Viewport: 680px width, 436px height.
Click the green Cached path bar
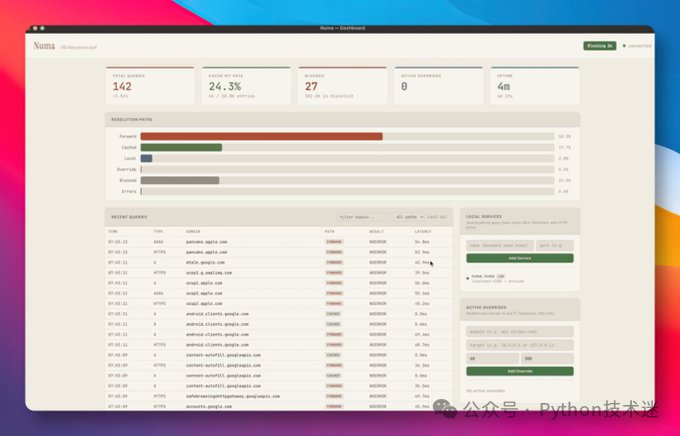click(x=181, y=148)
